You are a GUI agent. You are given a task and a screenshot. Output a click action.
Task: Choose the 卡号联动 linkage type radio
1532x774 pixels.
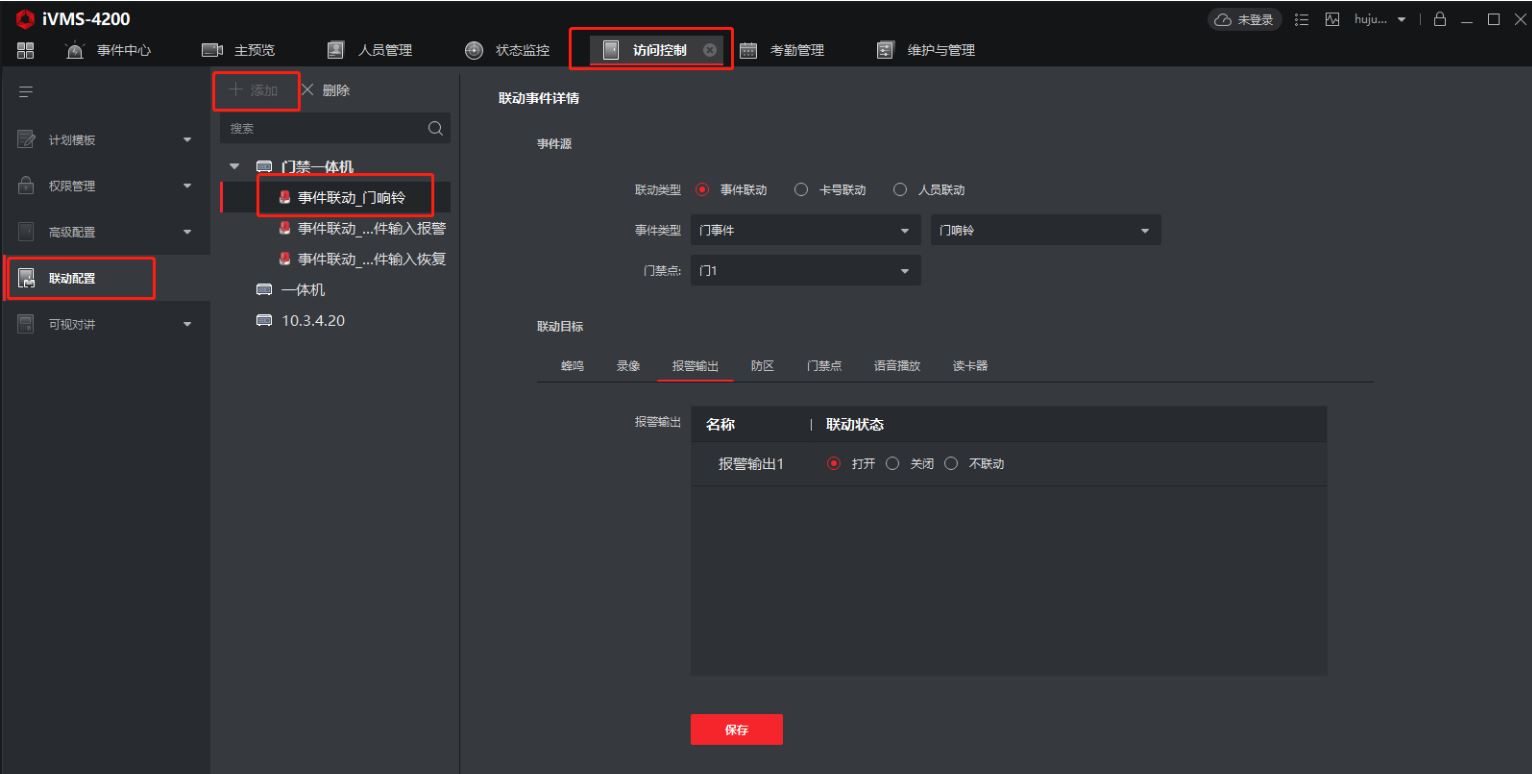click(800, 189)
